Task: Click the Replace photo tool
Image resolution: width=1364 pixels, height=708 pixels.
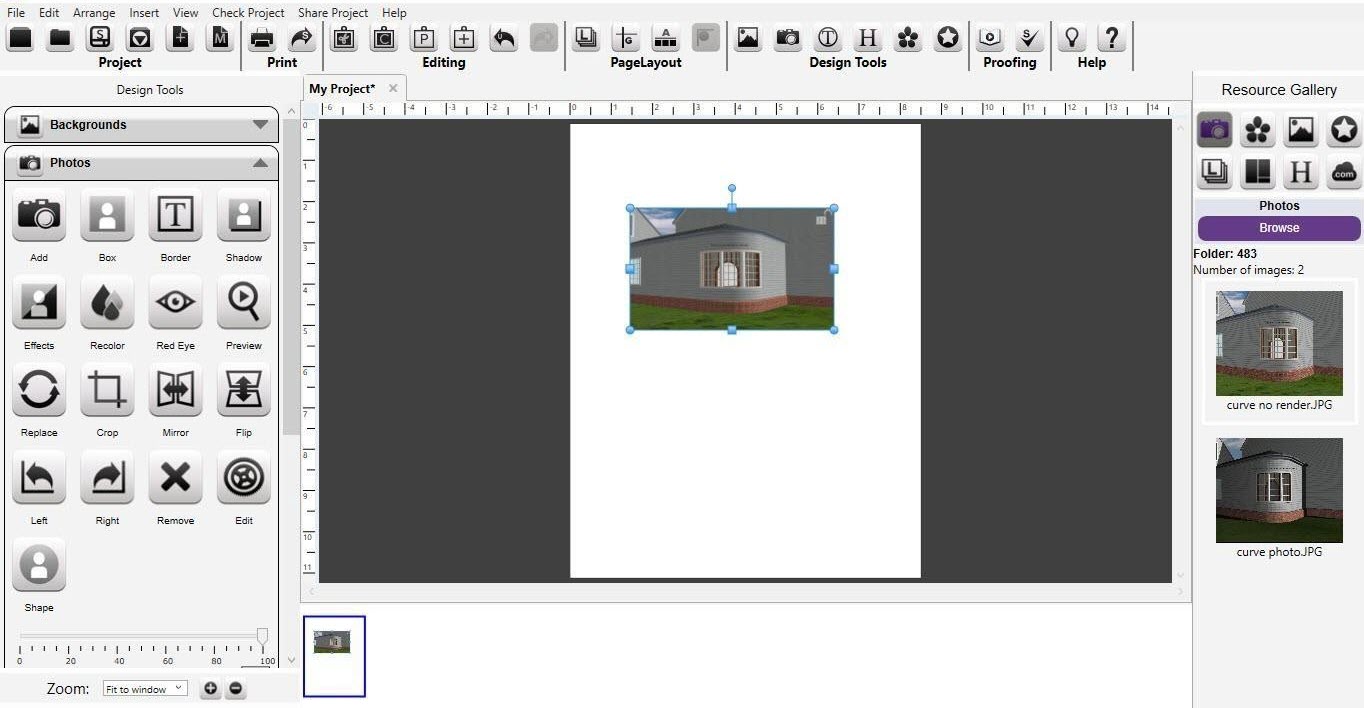Action: (x=39, y=389)
